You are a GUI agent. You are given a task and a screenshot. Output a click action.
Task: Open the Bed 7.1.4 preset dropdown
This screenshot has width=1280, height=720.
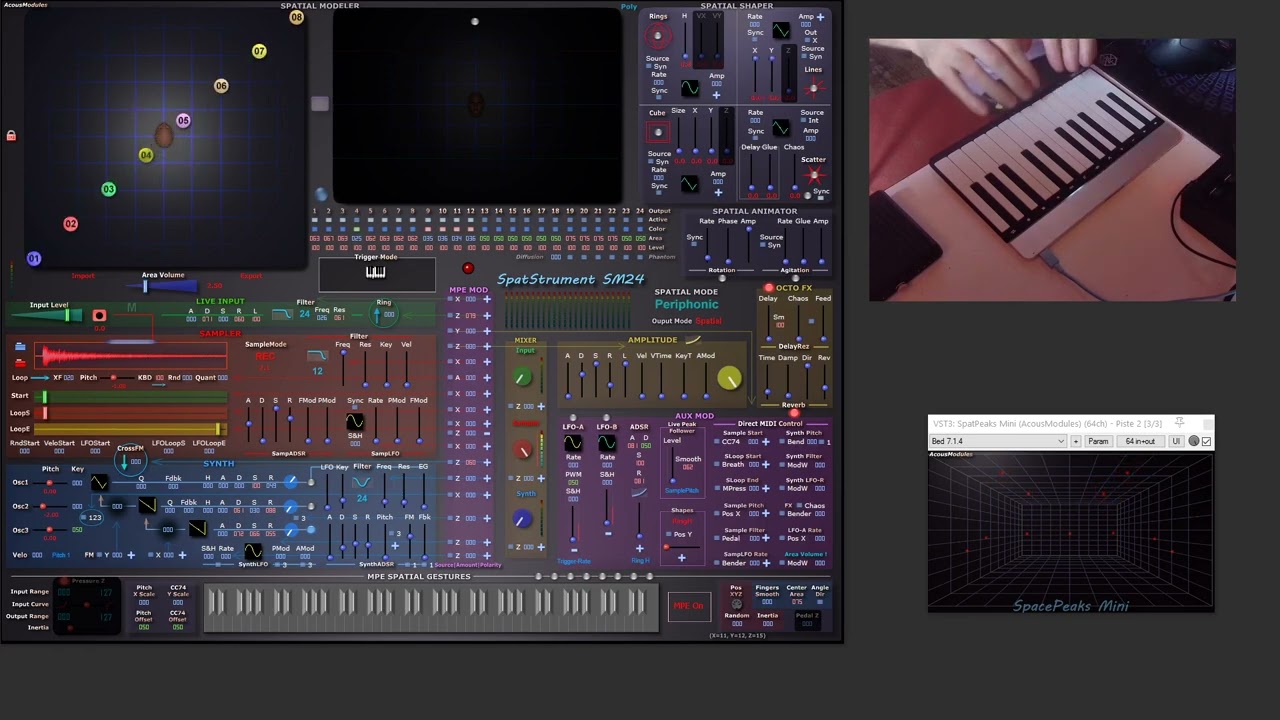click(999, 441)
